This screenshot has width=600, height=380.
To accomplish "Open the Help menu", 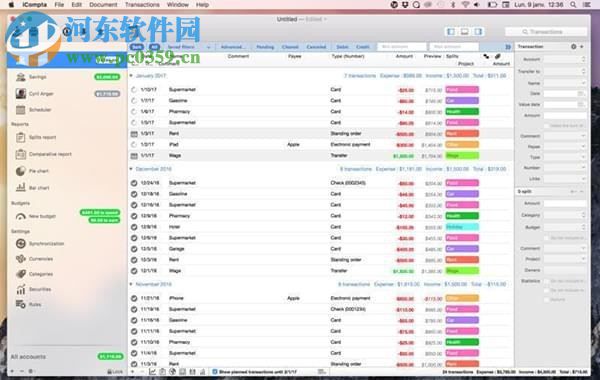I will pos(202,5).
